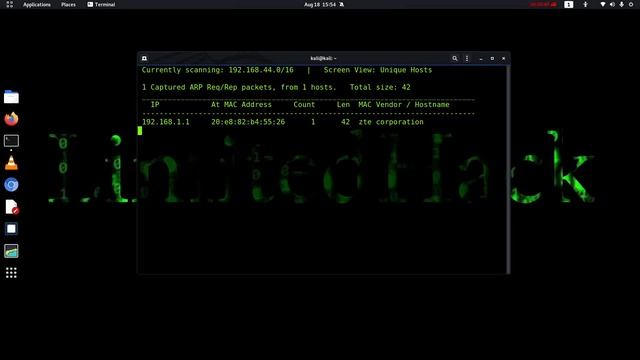Screen dimensions: 640x360
Task: Open the blue Chromium browser icon
Action: tap(11, 185)
